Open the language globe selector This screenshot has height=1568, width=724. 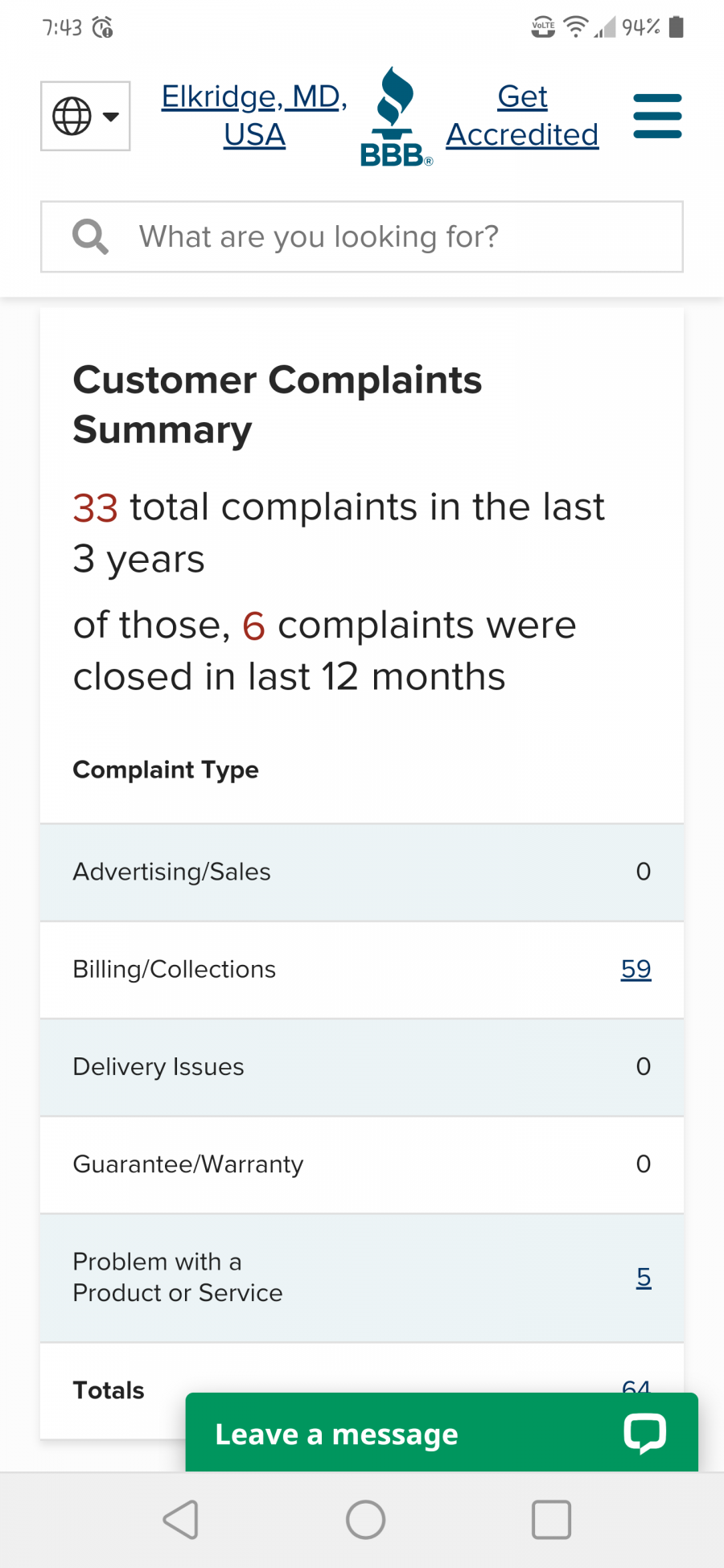click(x=84, y=116)
